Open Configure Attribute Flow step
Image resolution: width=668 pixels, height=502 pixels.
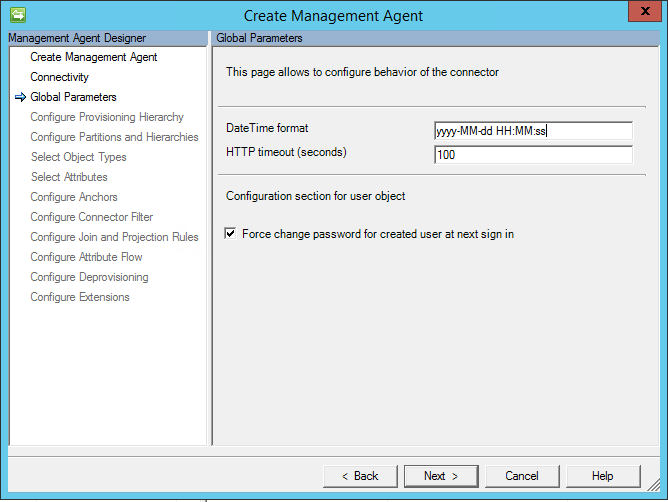(86, 257)
